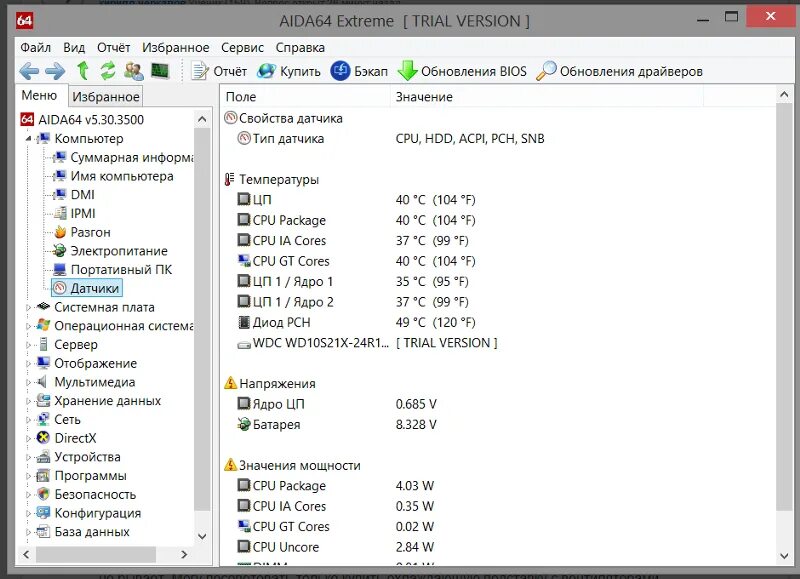Screen dimensions: 800x579
Task: Switch to the Меню tab
Action: 39,95
